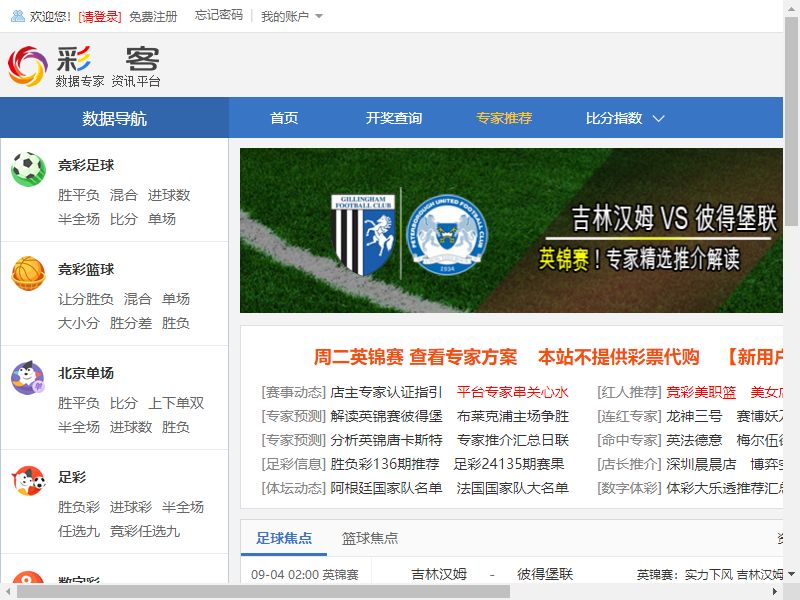Open 胜负彩136期推荐 article
This screenshot has width=800, height=600.
pos(385,464)
